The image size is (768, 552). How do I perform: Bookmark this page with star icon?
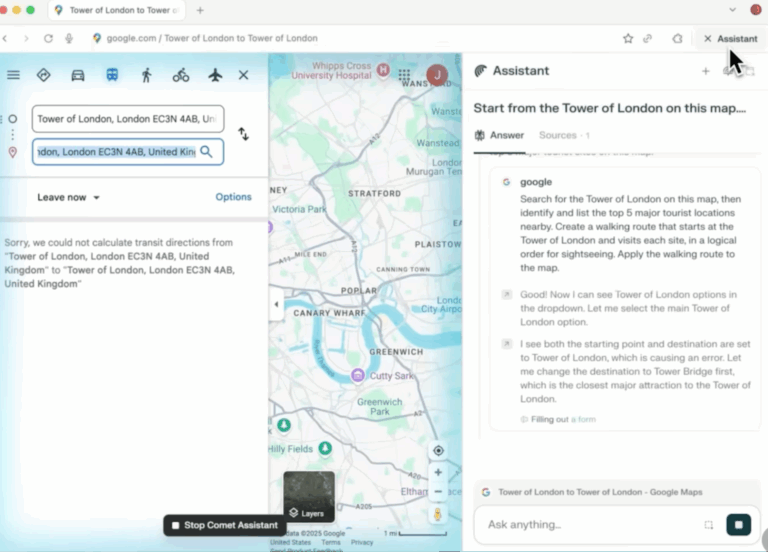click(x=628, y=38)
